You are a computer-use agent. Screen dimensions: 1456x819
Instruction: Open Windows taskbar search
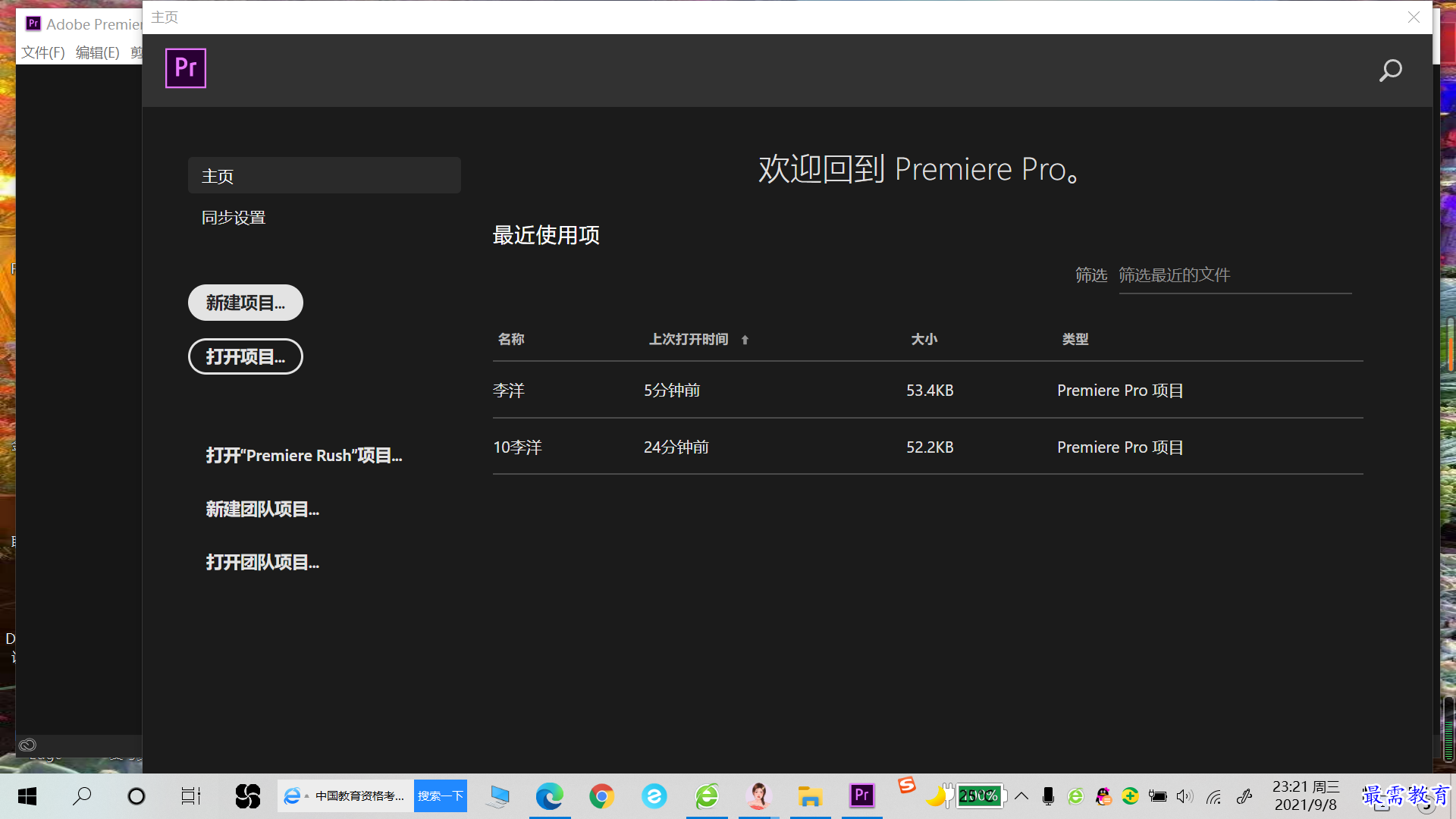(82, 796)
